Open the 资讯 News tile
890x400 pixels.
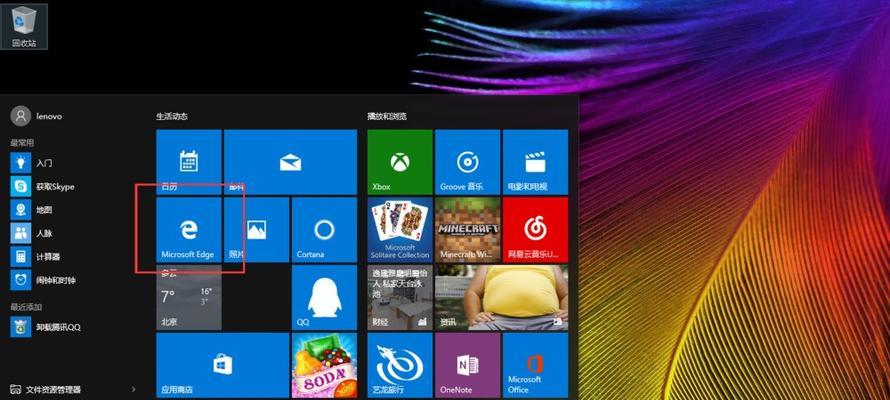(x=501, y=297)
